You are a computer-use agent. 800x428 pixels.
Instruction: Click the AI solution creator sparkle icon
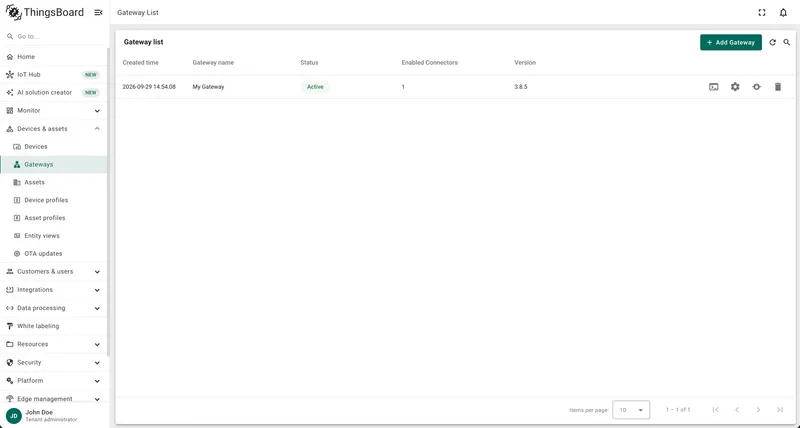[x=10, y=92]
